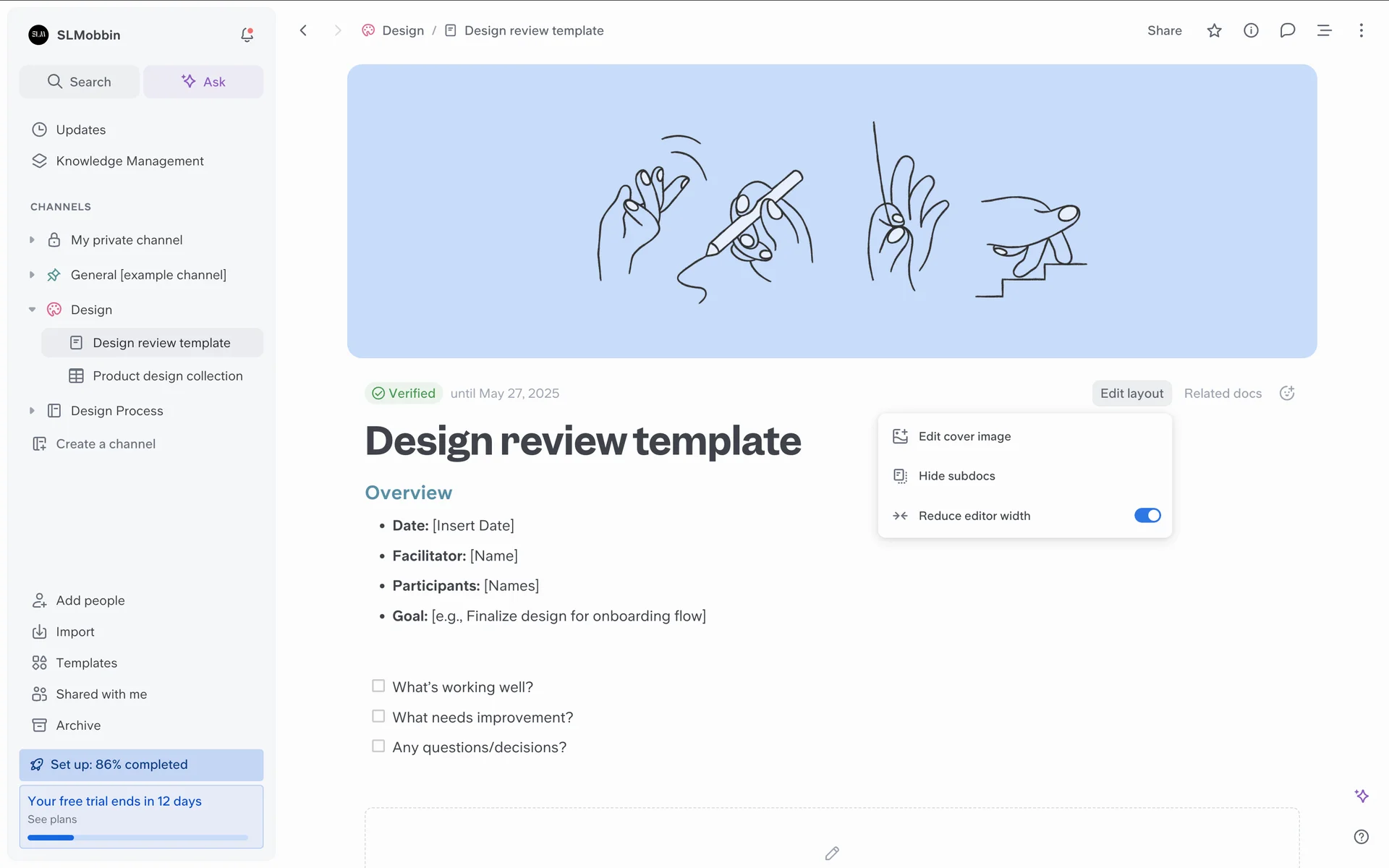Image resolution: width=1389 pixels, height=868 pixels.
Task: Open the document info icon
Action: [x=1251, y=30]
